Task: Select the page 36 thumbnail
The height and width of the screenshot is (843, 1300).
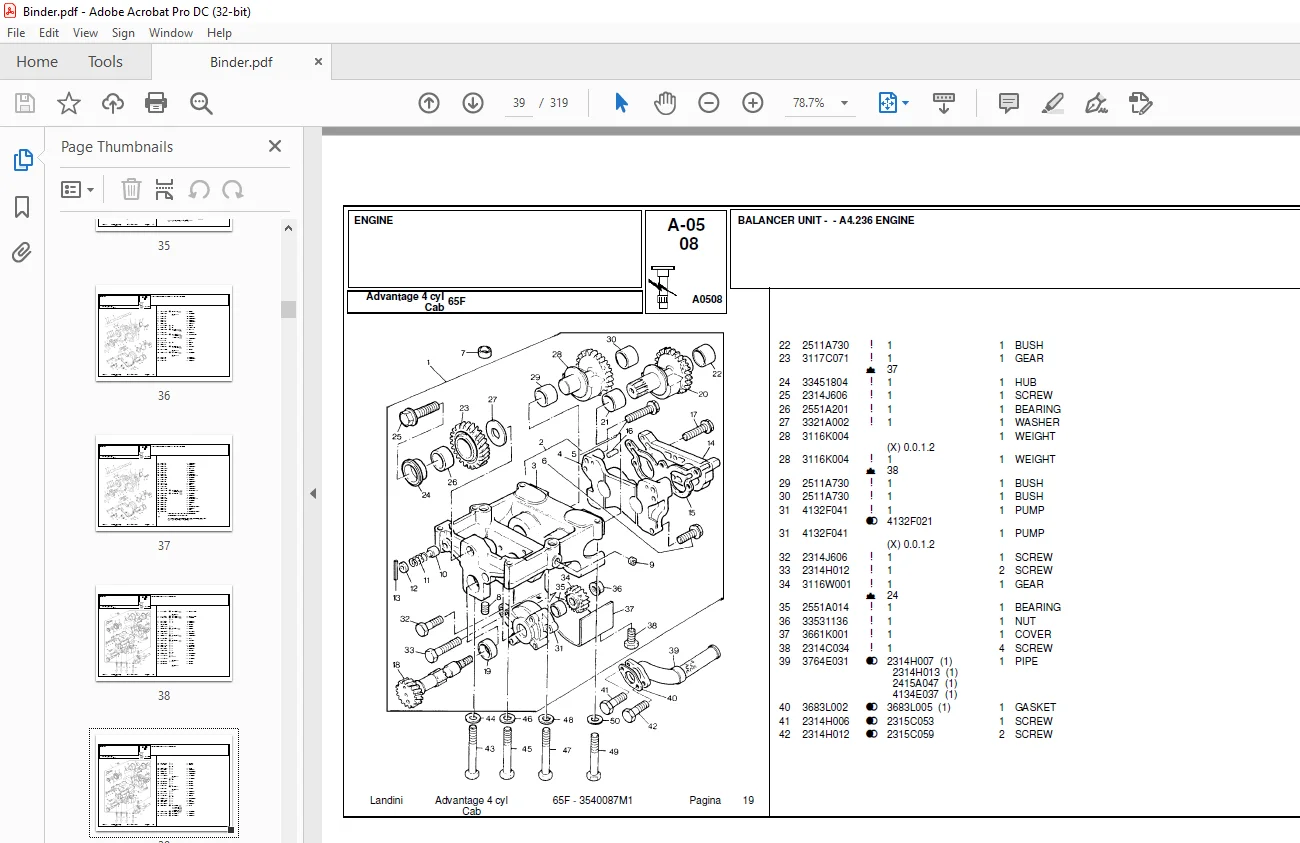Action: coord(164,333)
